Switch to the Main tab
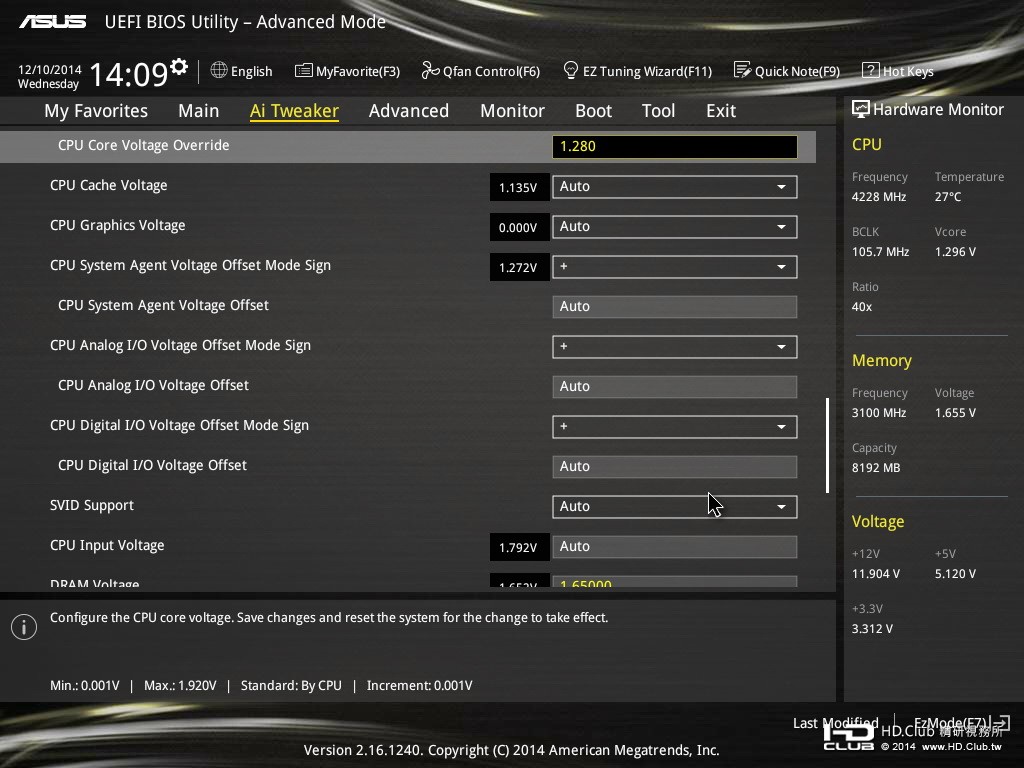Screen dimensions: 1024x768 click(x=199, y=111)
